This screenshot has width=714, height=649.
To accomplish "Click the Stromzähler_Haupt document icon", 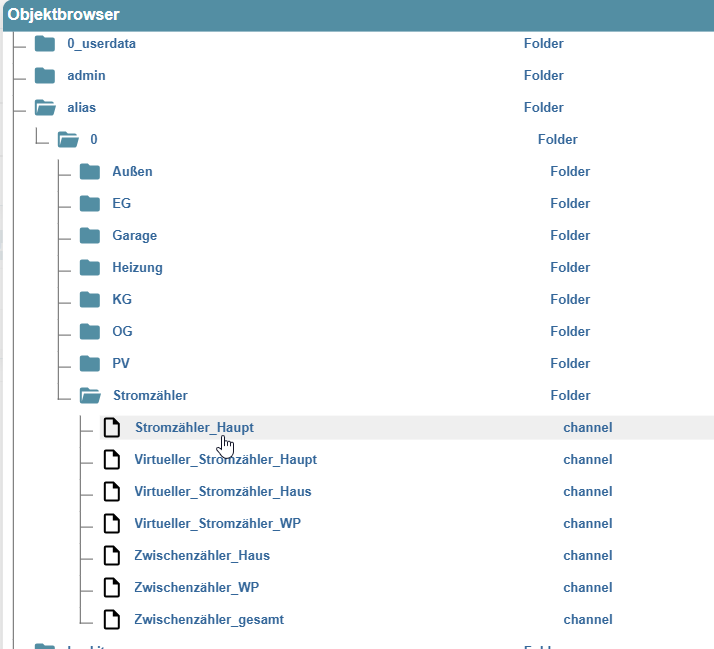I will [x=113, y=428].
